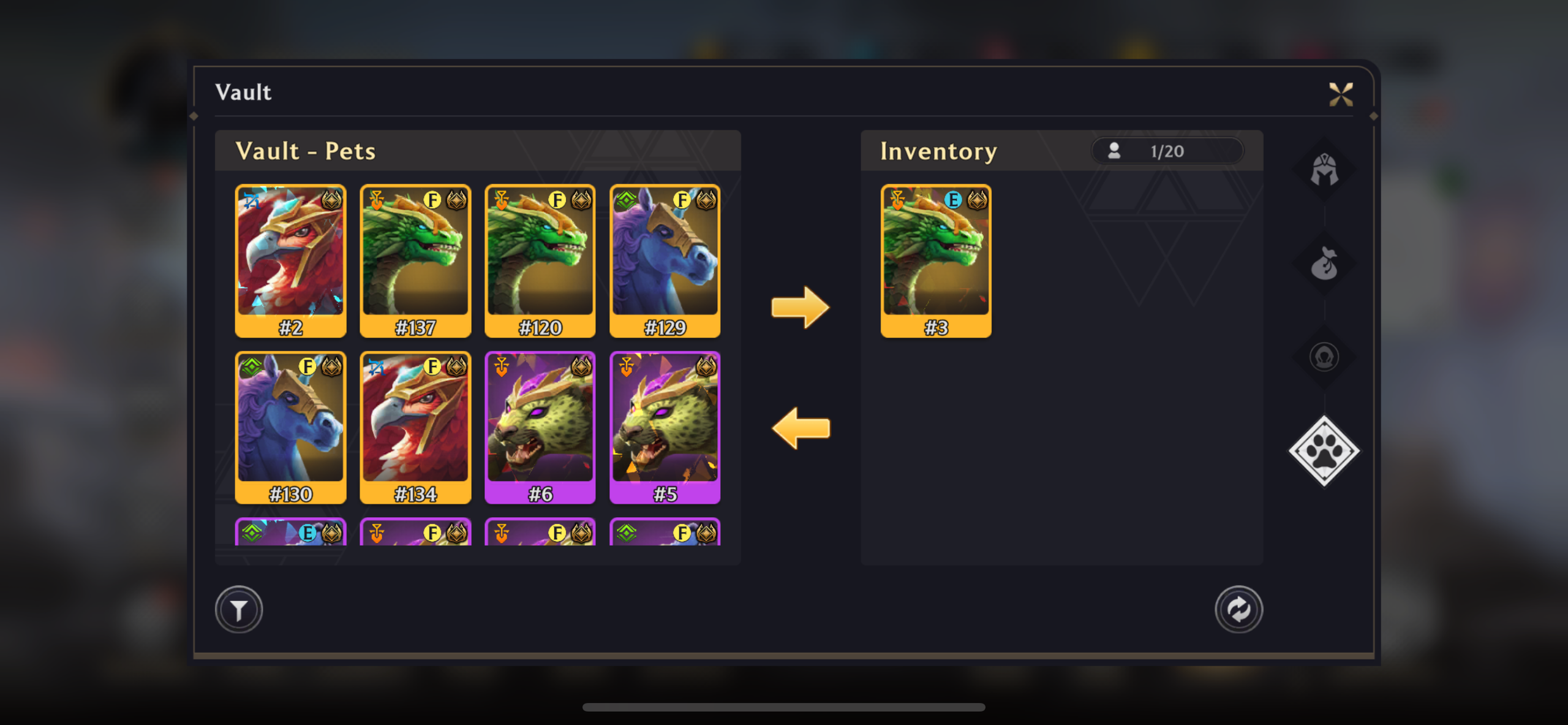
Task: Select green dragon pet #120
Action: click(540, 261)
